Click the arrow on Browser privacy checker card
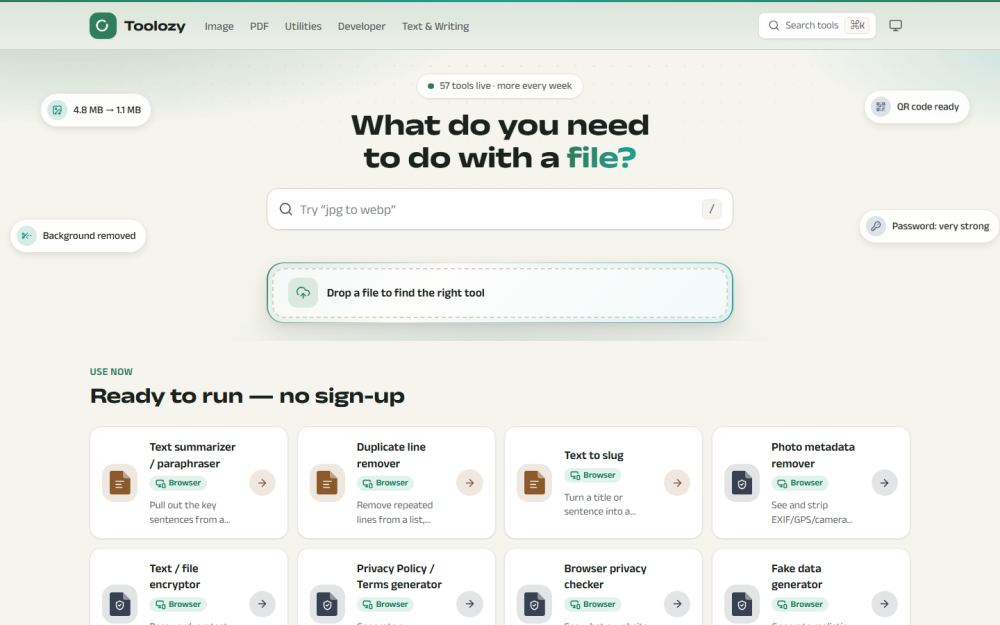The width and height of the screenshot is (1000, 625). 677,604
